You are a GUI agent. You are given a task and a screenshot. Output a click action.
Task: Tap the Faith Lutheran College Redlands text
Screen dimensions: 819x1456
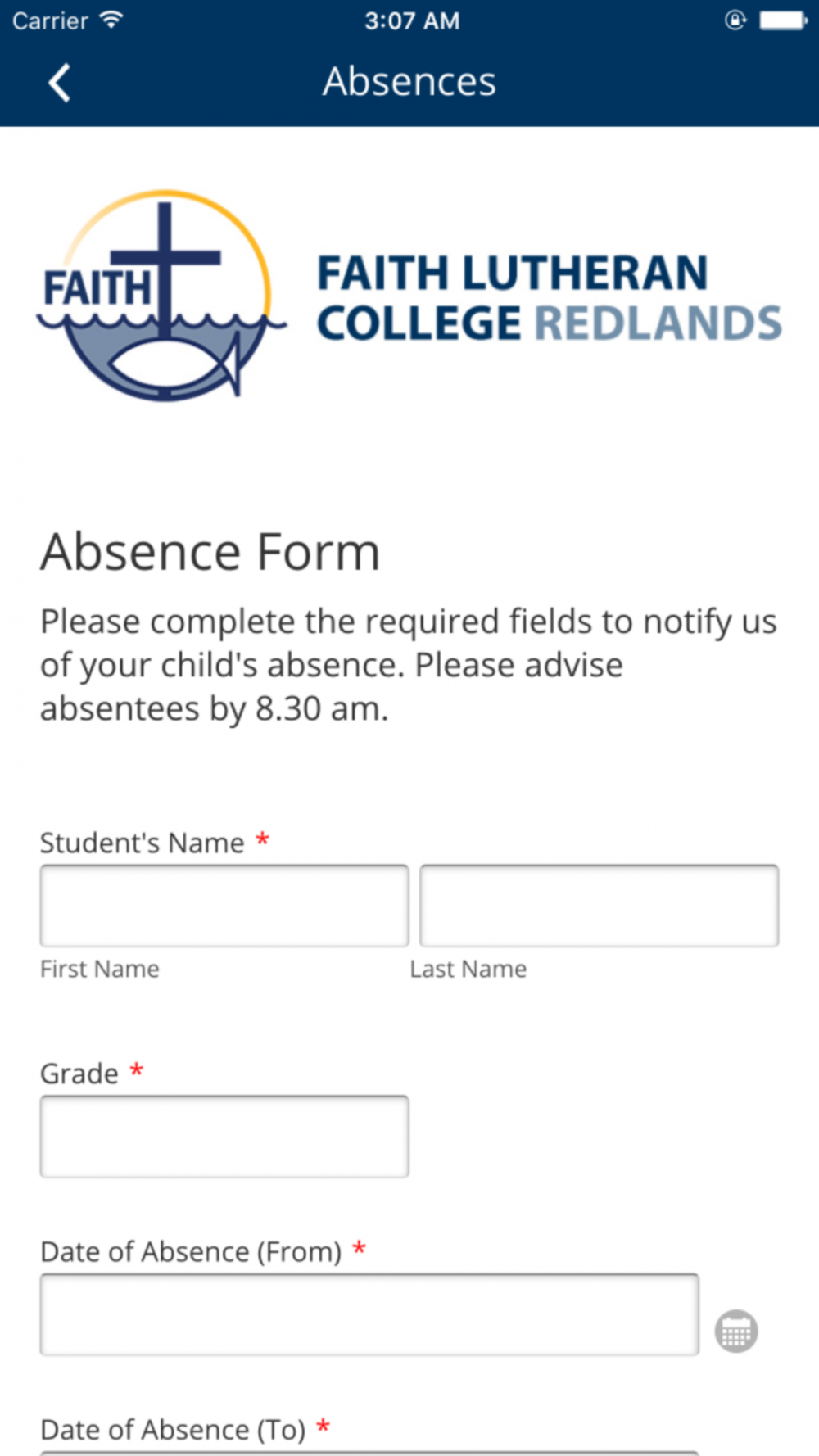point(550,298)
